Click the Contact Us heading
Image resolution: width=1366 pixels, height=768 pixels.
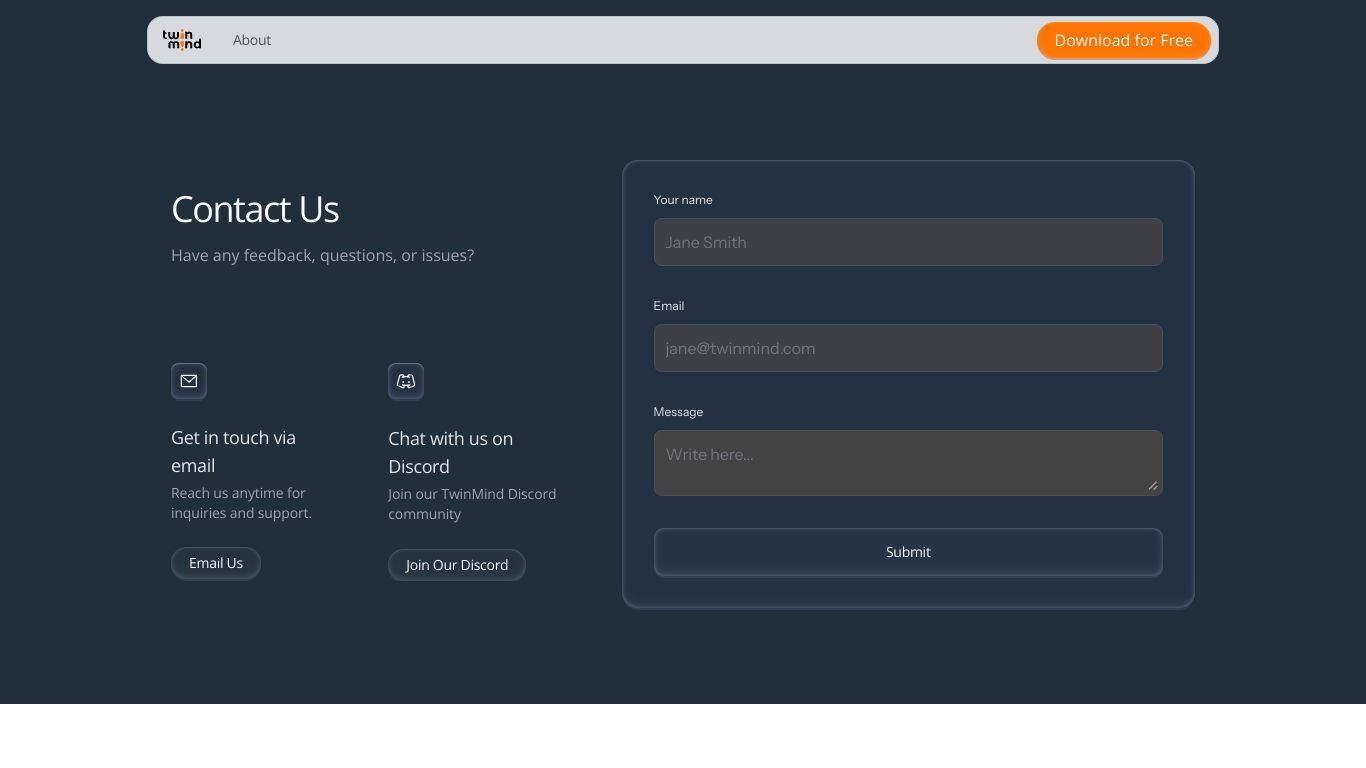point(255,209)
